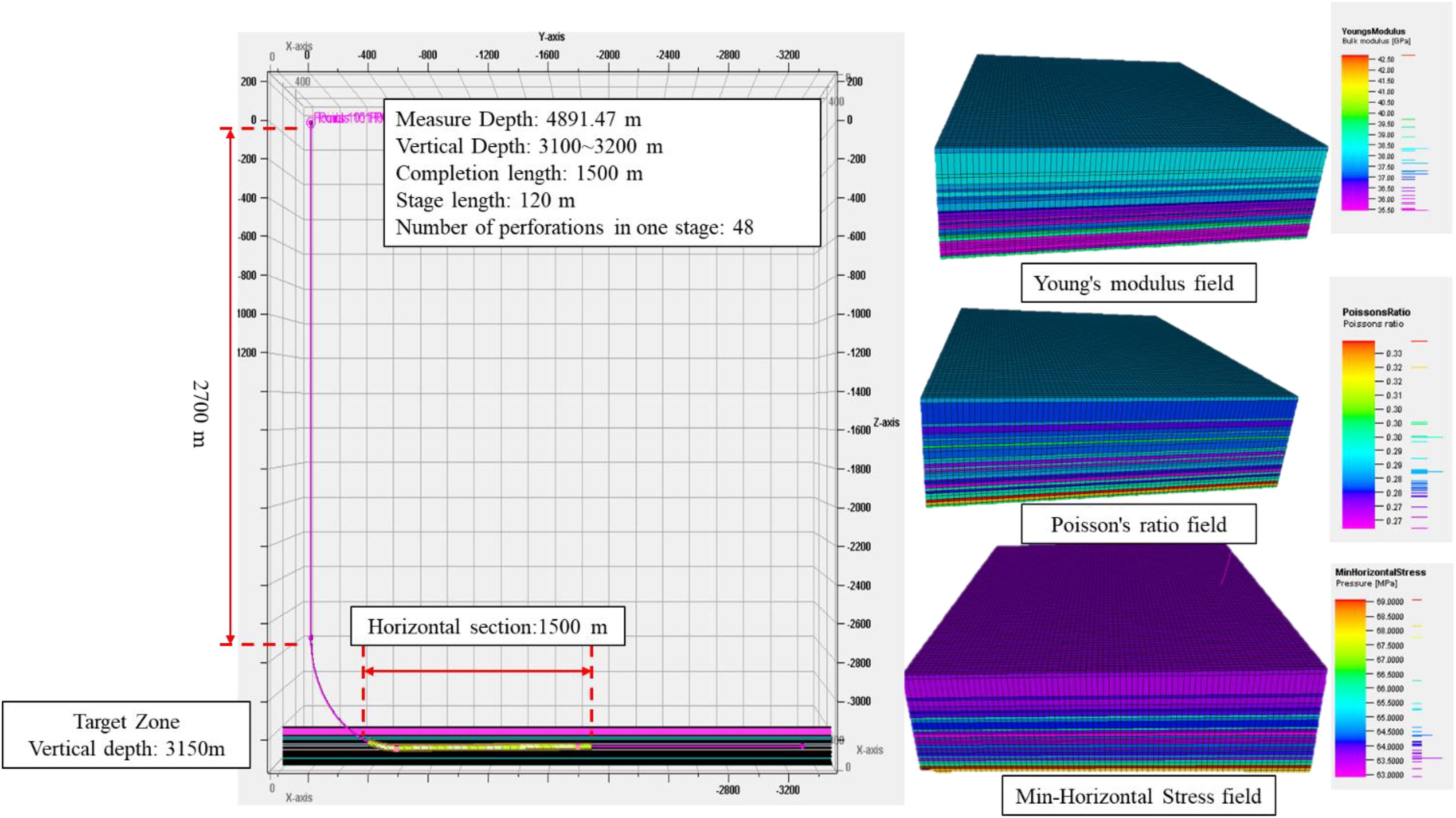The image size is (1456, 818).
Task: Click the 'PoissonsRatio' legend title
Action: pos(1376,311)
